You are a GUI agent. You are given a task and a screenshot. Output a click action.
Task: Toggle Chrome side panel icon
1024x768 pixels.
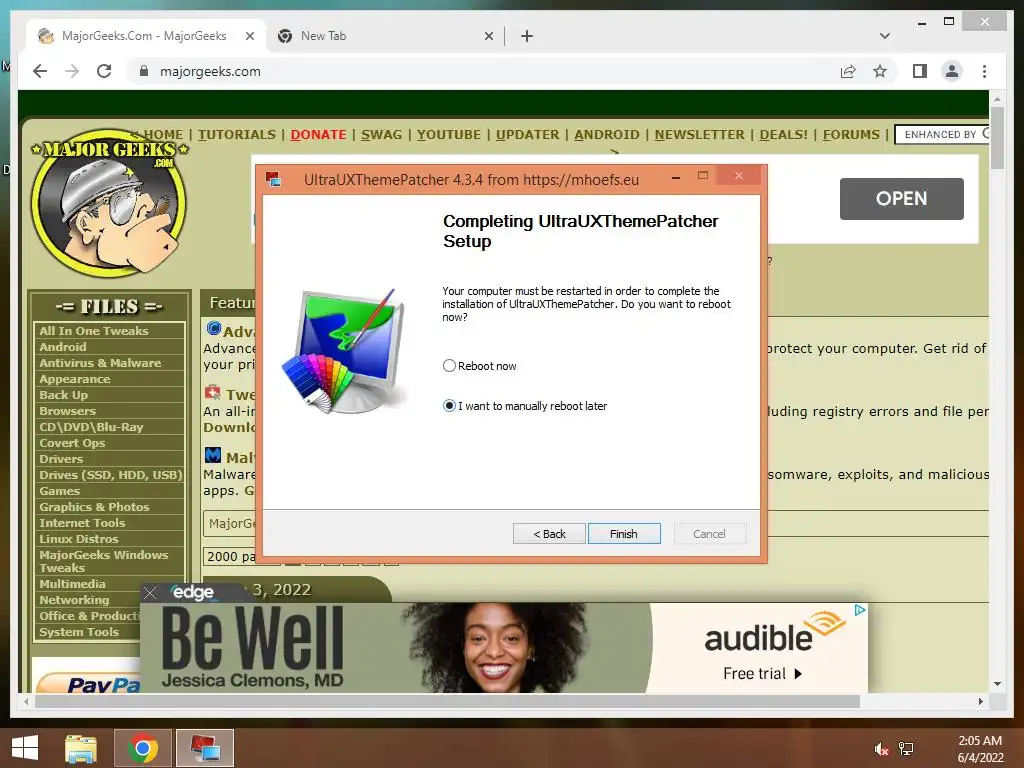click(920, 71)
